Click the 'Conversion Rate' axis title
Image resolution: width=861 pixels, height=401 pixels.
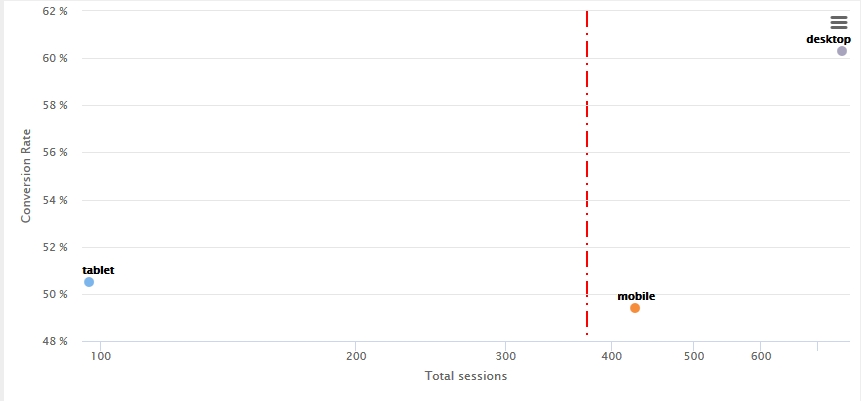click(26, 176)
